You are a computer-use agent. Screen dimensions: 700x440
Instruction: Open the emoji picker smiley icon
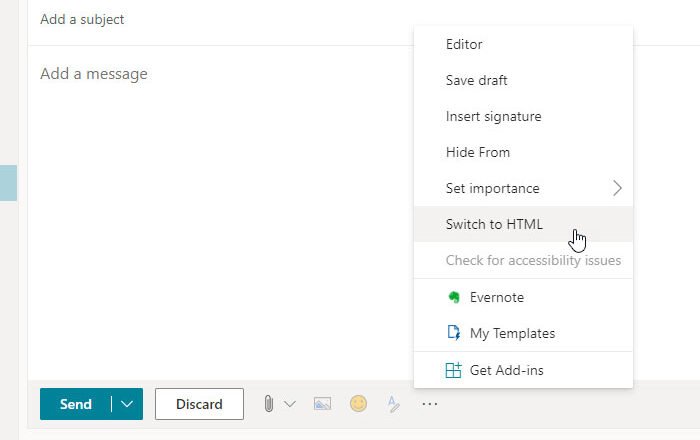[358, 403]
